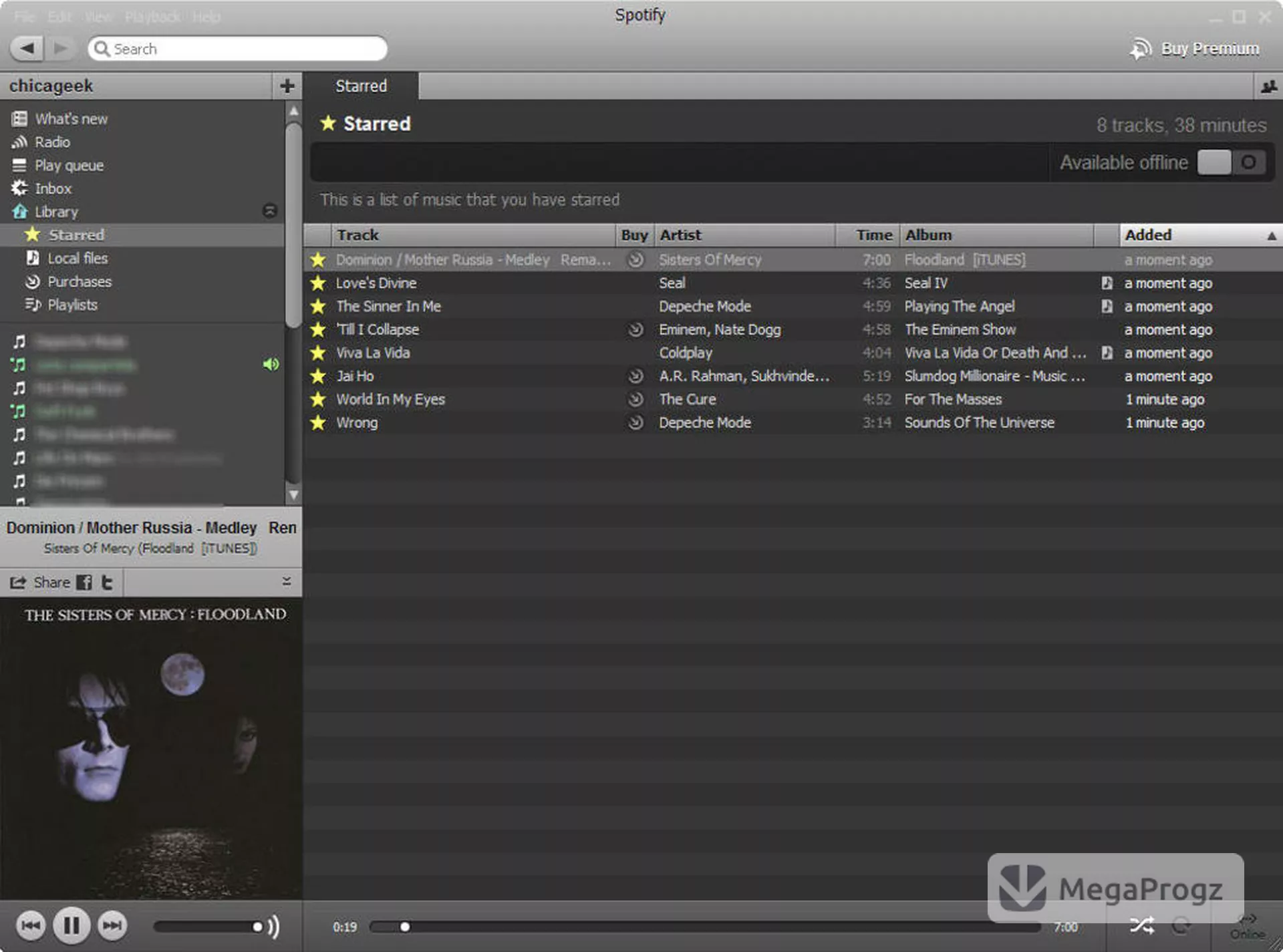Add a new playlist with the plus button
1283x952 pixels.
(287, 86)
